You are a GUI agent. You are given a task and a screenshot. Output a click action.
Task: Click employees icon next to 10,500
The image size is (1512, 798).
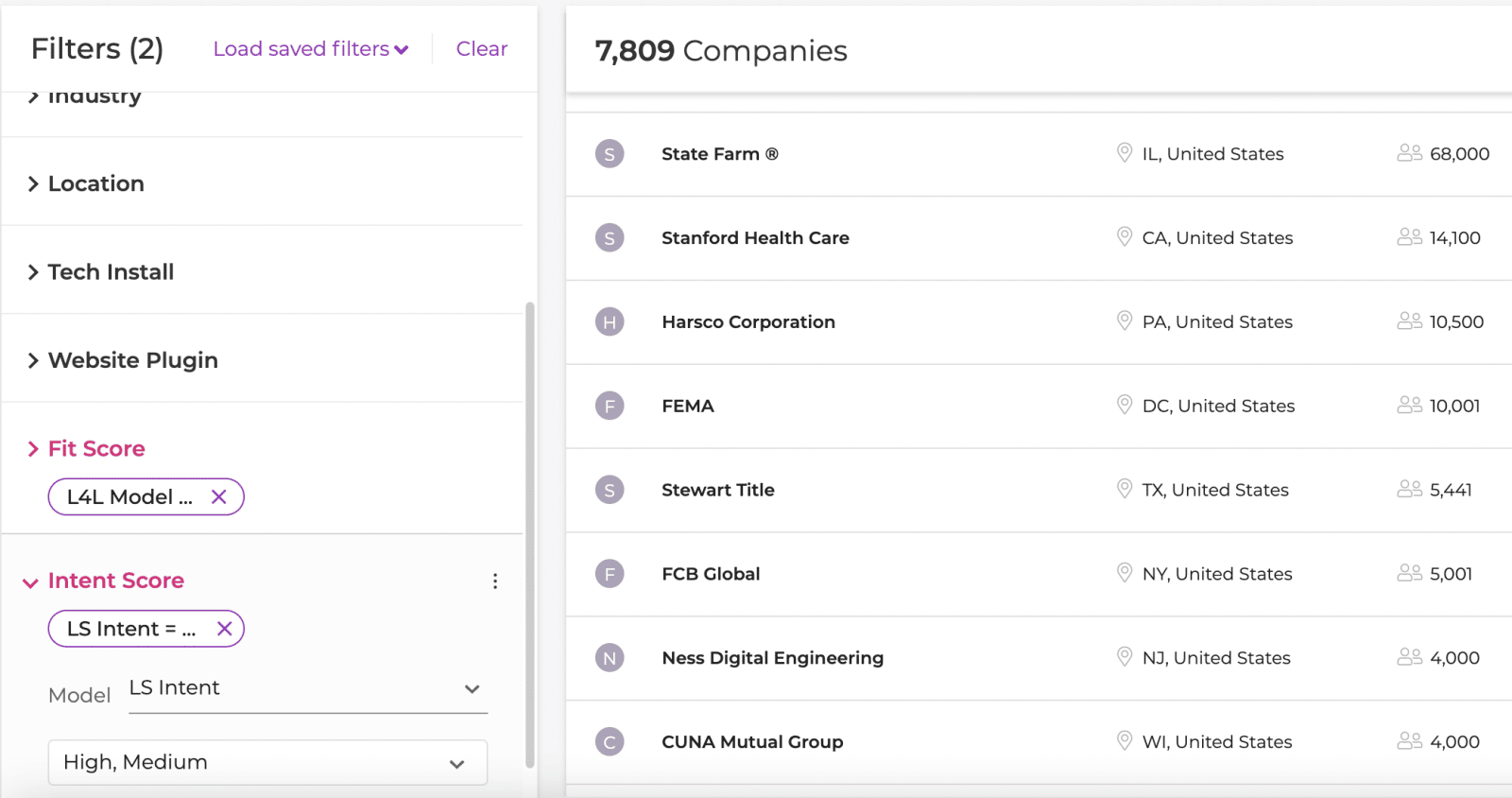(1410, 321)
